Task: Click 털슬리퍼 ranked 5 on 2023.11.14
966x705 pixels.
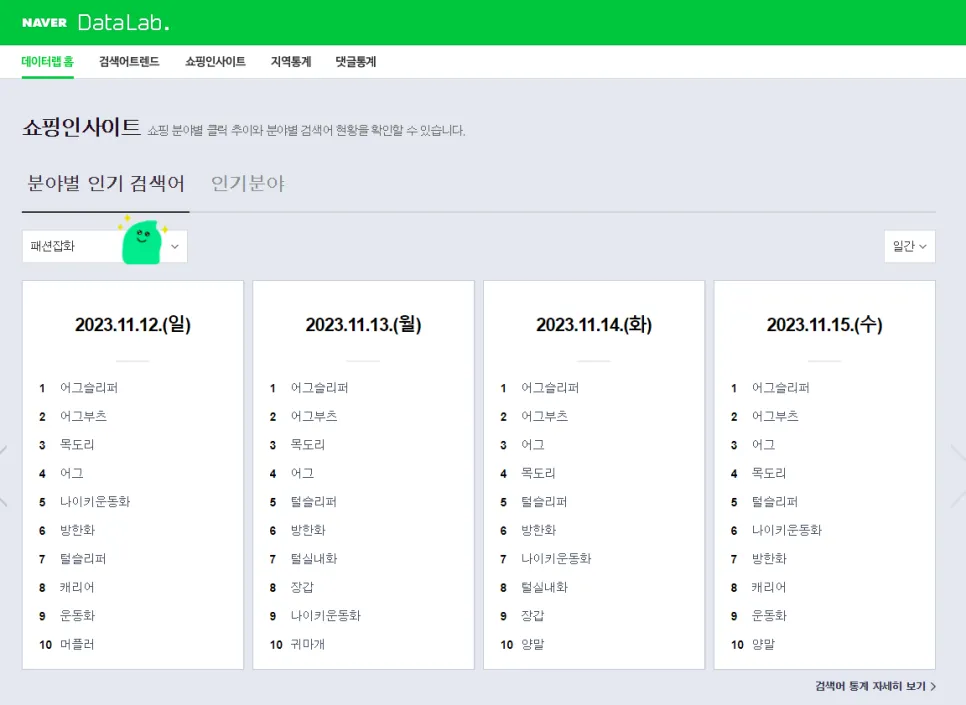Action: [x=545, y=502]
